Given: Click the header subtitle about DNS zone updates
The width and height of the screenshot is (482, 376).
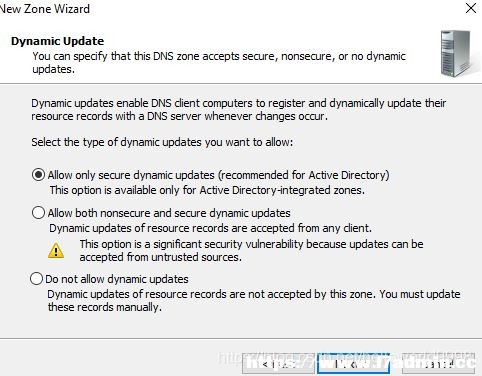Looking at the screenshot, I should point(219,62).
